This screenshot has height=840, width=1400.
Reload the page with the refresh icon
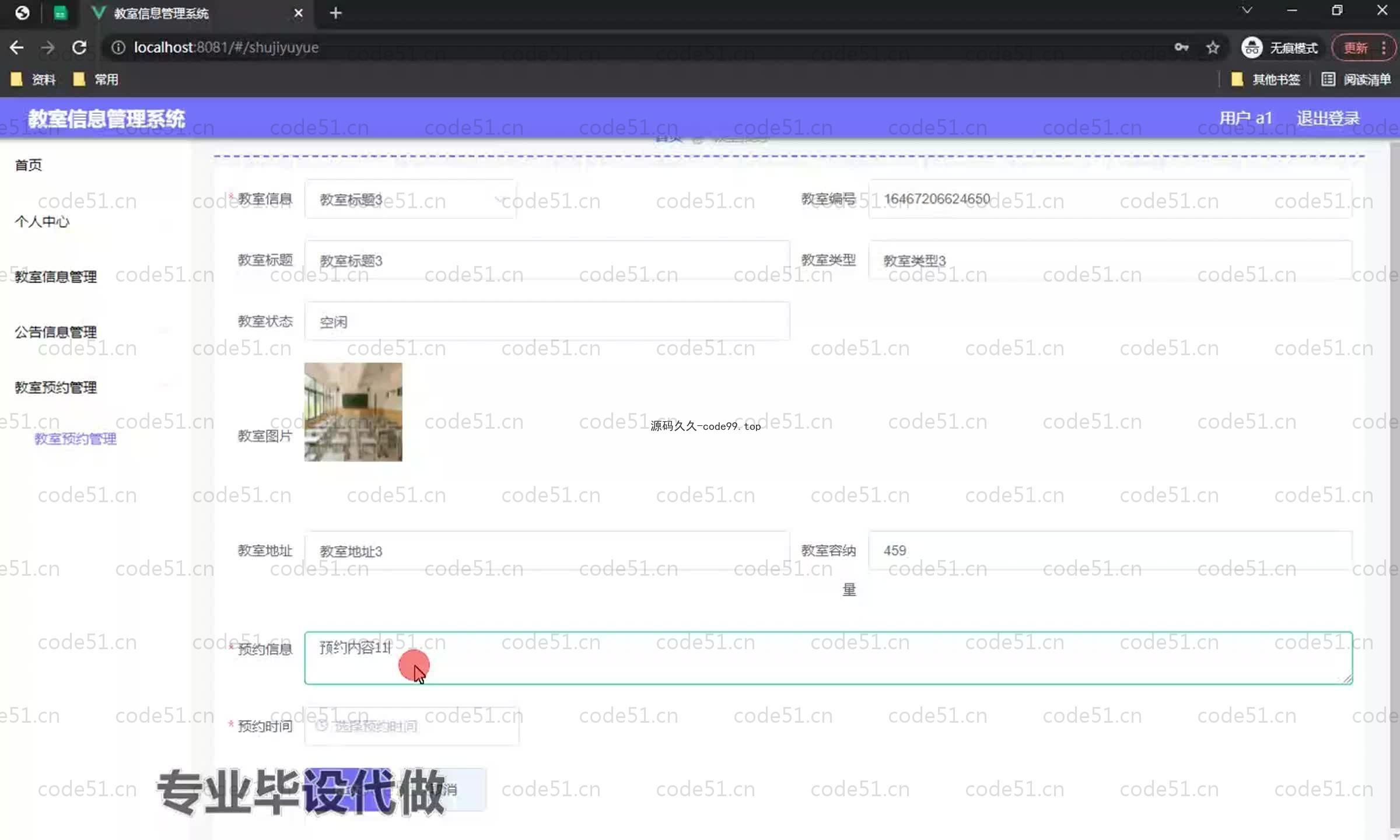(x=79, y=47)
